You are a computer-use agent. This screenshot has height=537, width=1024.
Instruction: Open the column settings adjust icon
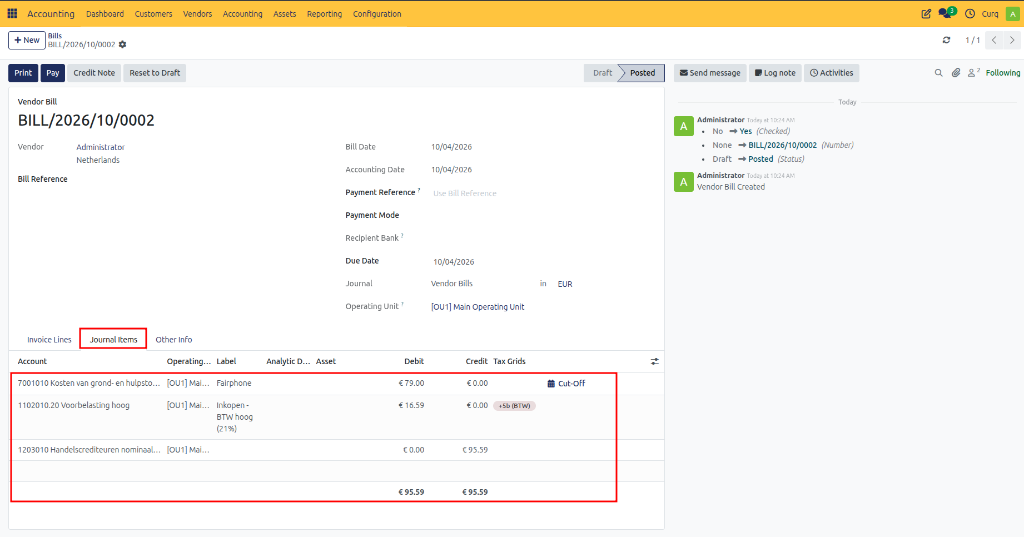tap(654, 361)
